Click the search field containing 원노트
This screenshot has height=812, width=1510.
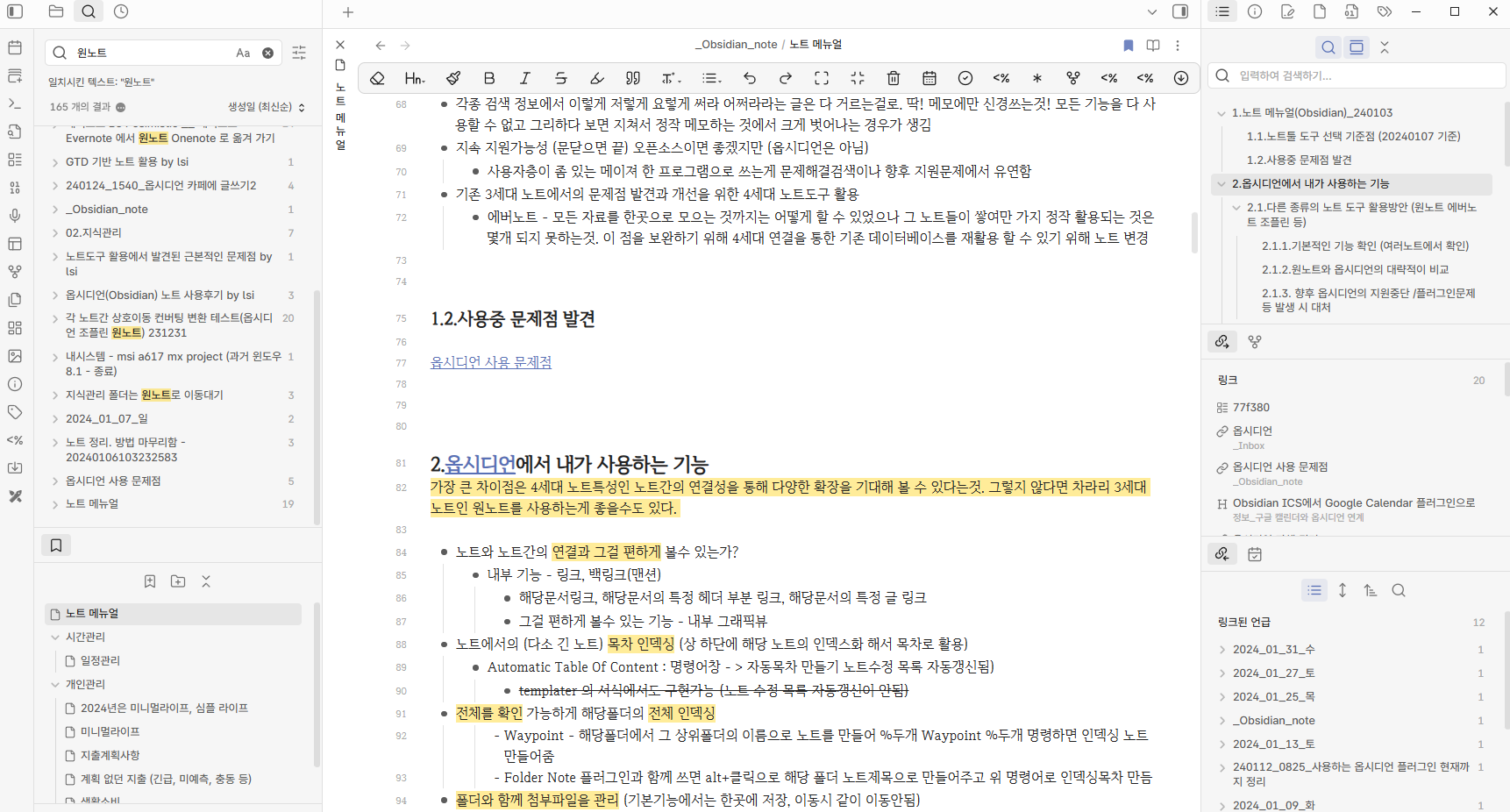(164, 53)
